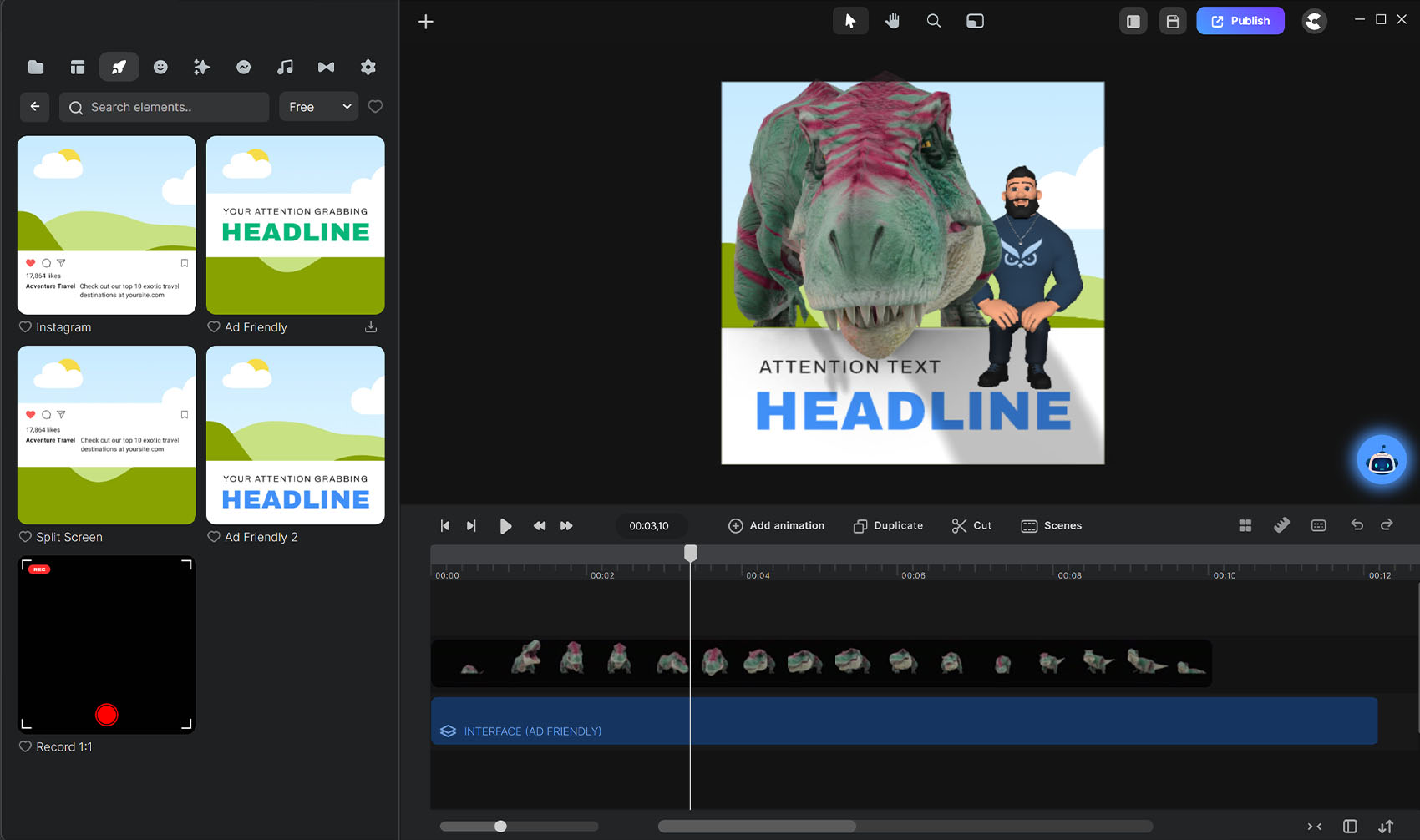
Task: Select the hand pan tool
Action: [x=892, y=21]
